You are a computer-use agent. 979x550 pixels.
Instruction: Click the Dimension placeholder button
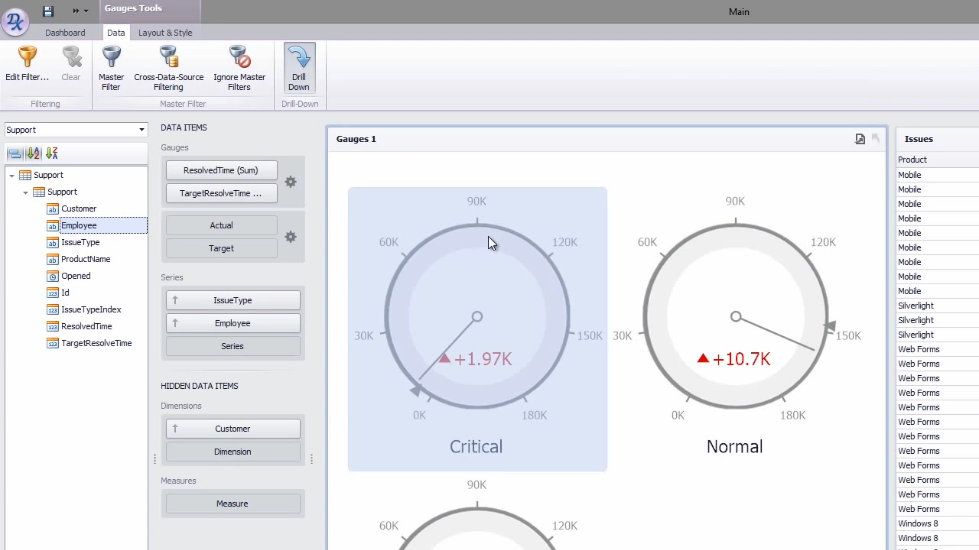pyautogui.click(x=233, y=452)
